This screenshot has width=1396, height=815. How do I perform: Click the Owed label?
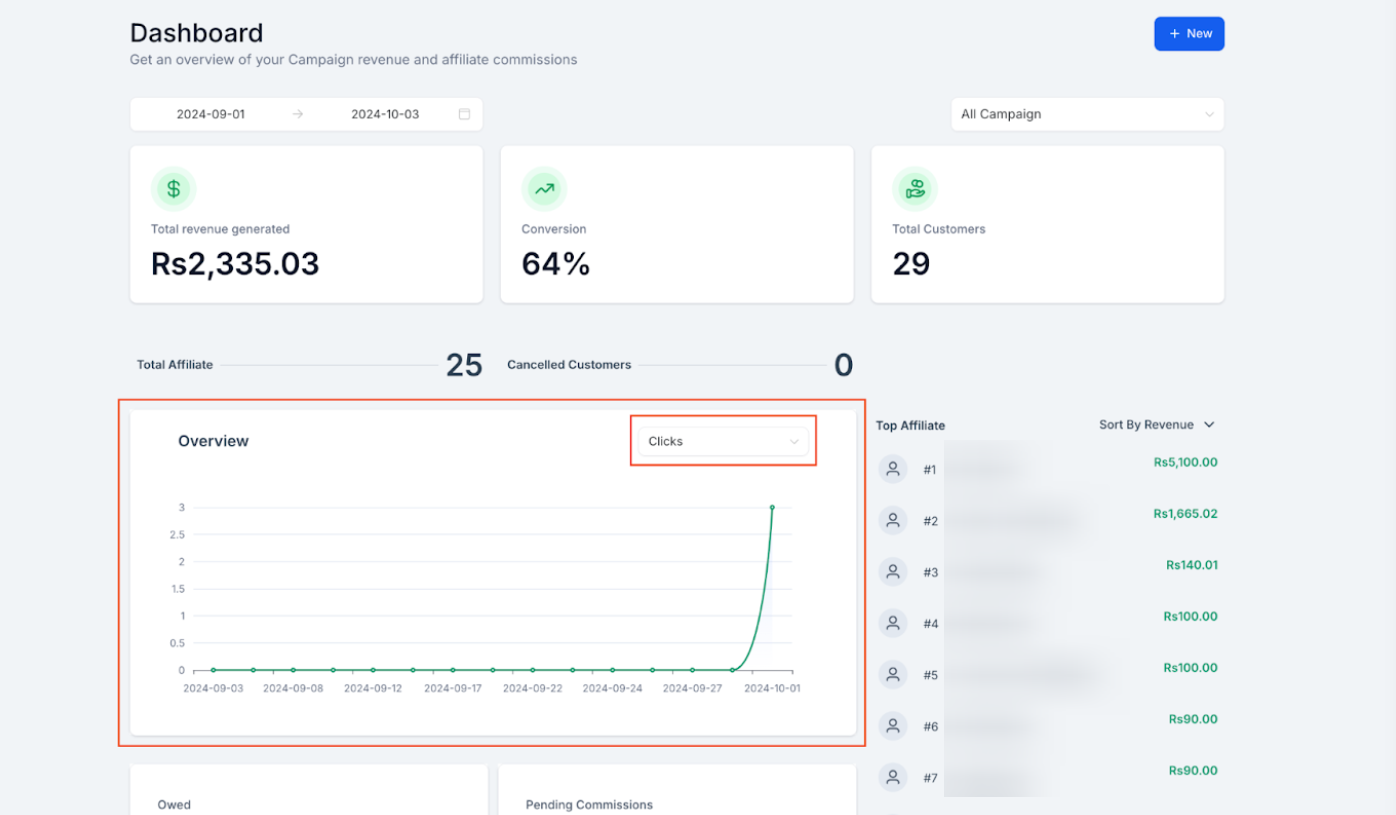[x=174, y=805]
